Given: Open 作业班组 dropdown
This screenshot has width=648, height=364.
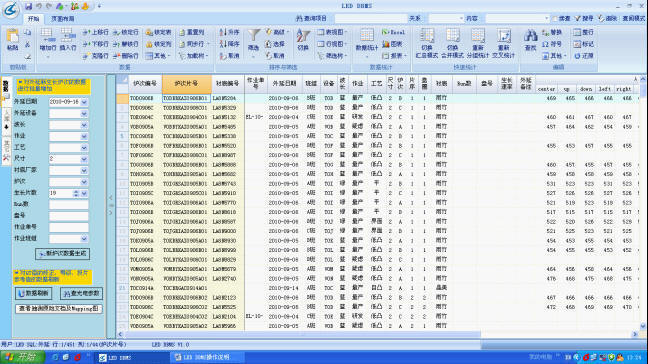Looking at the screenshot, I should coord(84,239).
